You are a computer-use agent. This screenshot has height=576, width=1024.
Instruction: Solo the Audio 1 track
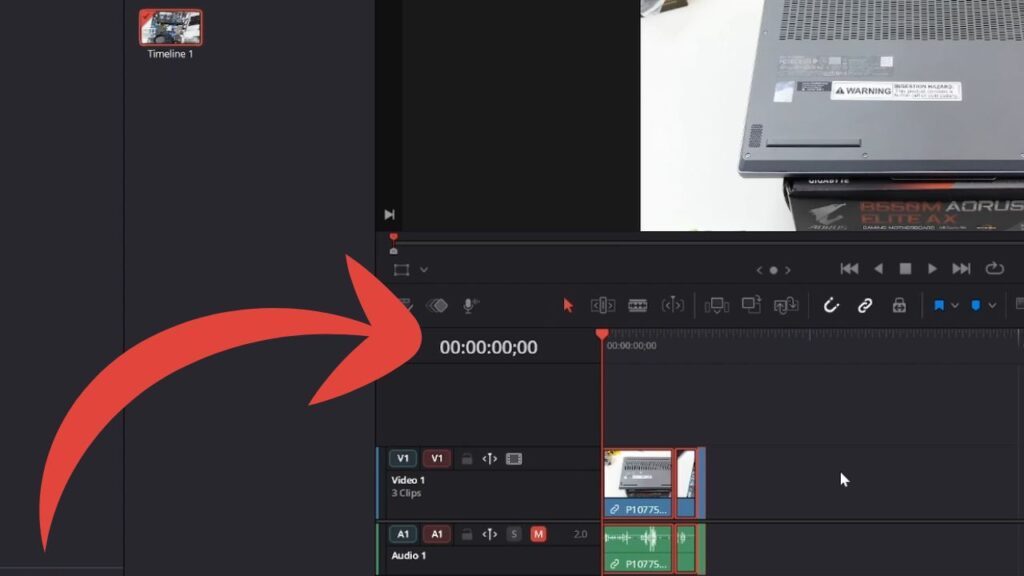[x=514, y=534]
